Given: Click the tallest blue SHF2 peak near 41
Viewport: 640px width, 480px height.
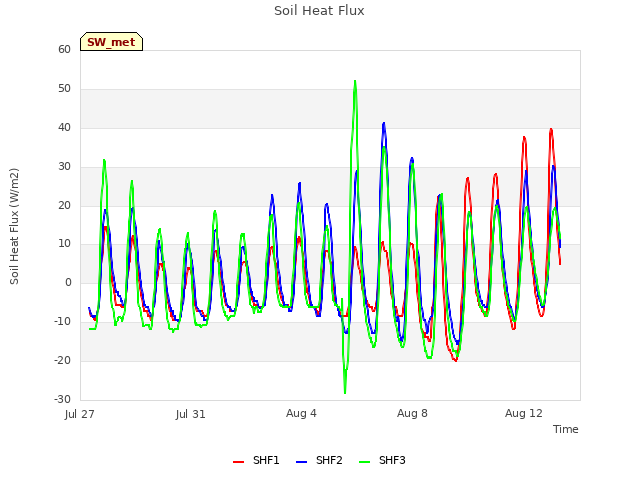Looking at the screenshot, I should (x=384, y=124).
